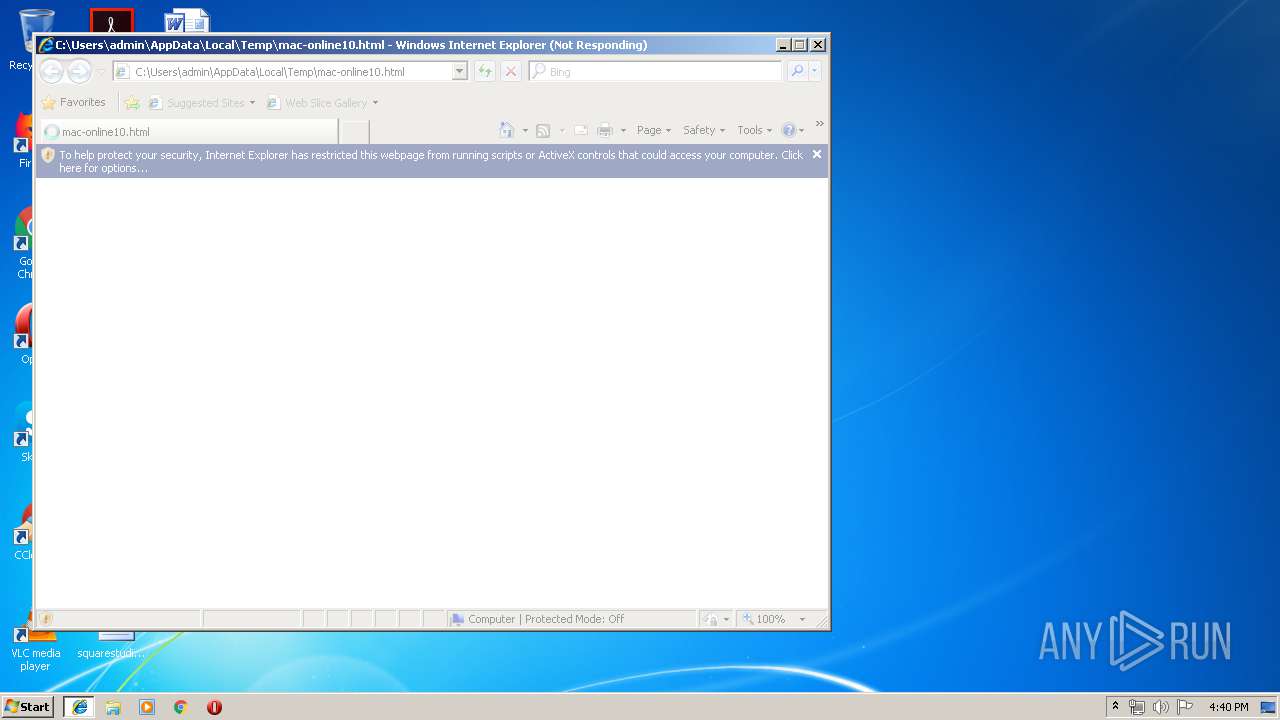Image resolution: width=1280 pixels, height=720 pixels.
Task: Click the RSS Feeds icon
Action: click(x=543, y=131)
